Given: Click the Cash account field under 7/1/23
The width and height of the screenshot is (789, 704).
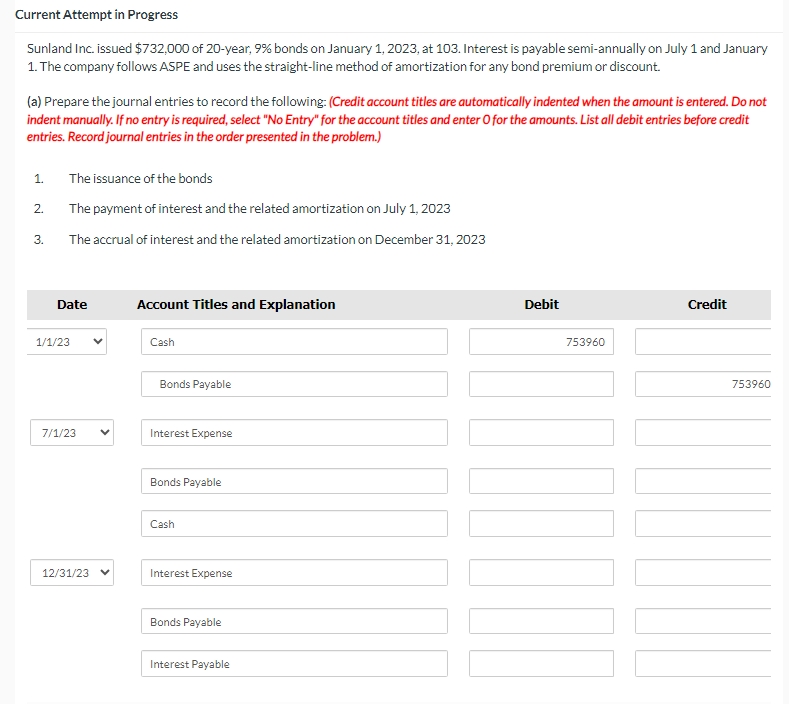Looking at the screenshot, I should [x=294, y=523].
